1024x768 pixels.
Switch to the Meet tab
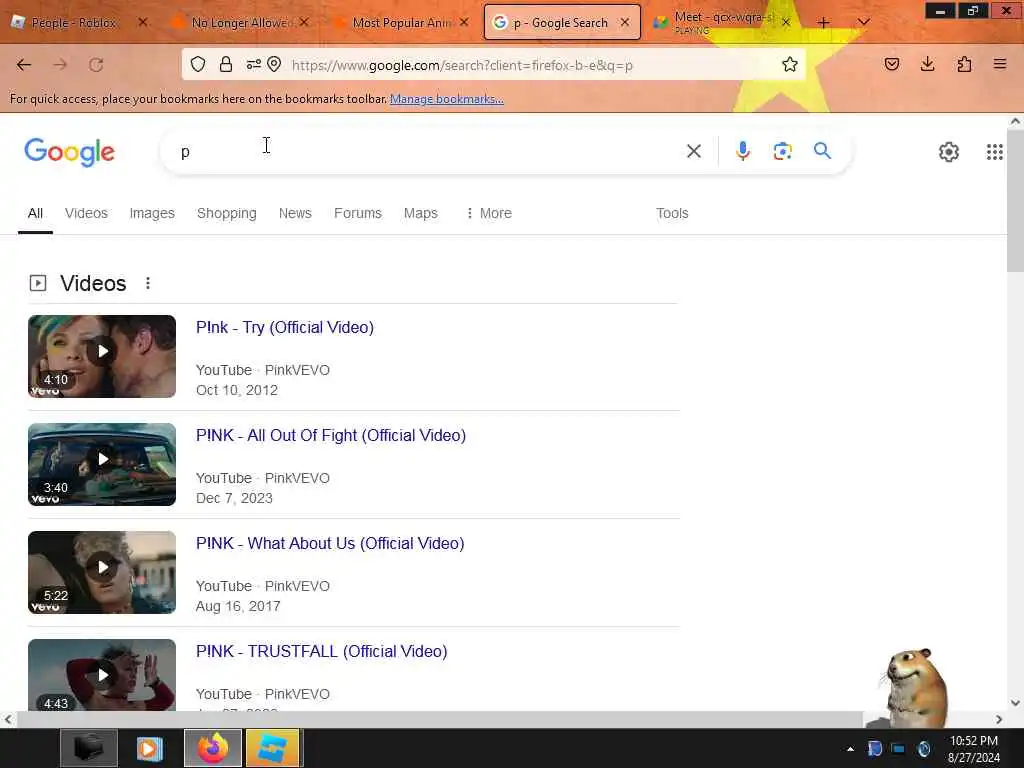(722, 23)
